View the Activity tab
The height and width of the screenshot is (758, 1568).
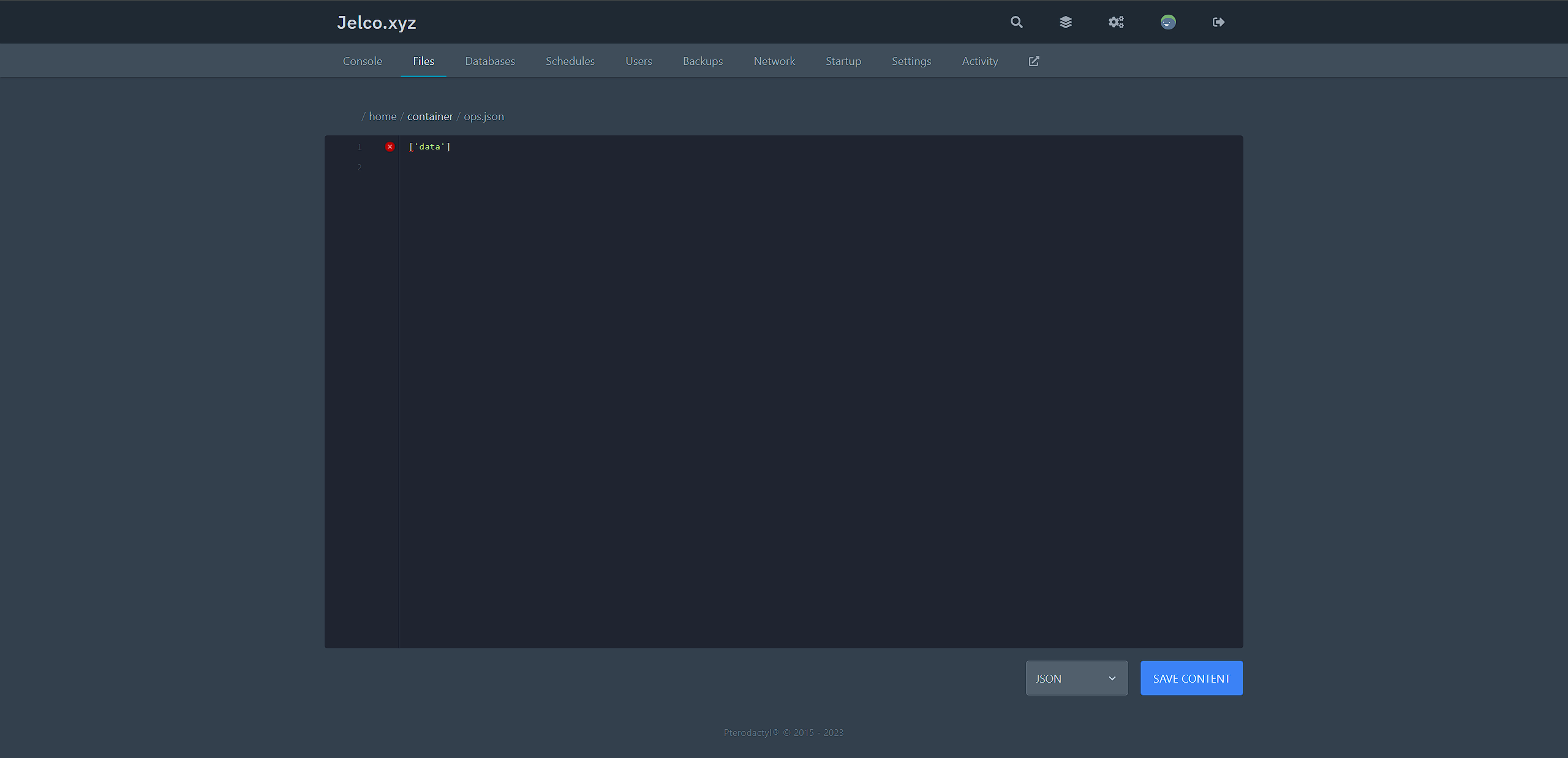[980, 61]
